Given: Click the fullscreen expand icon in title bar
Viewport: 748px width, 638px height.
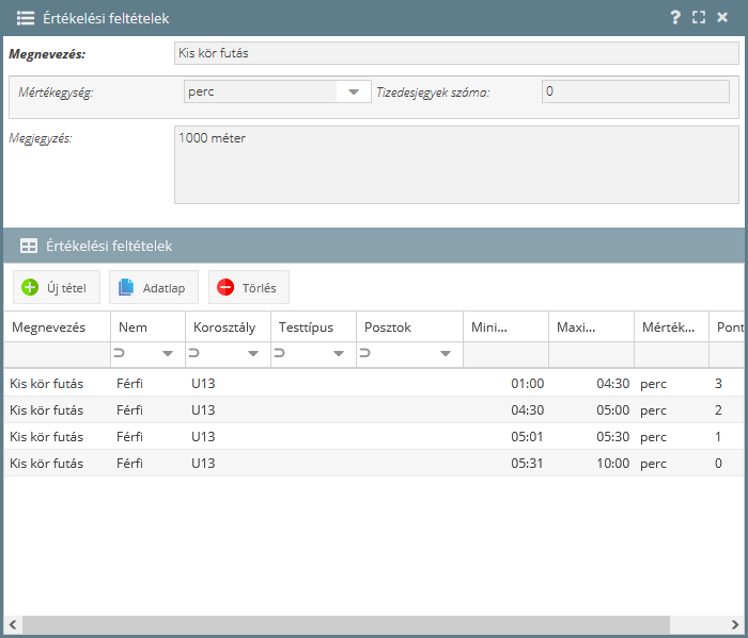Looking at the screenshot, I should (698, 17).
